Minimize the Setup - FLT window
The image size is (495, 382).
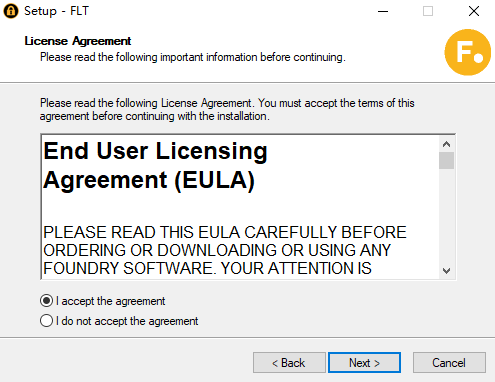point(383,11)
